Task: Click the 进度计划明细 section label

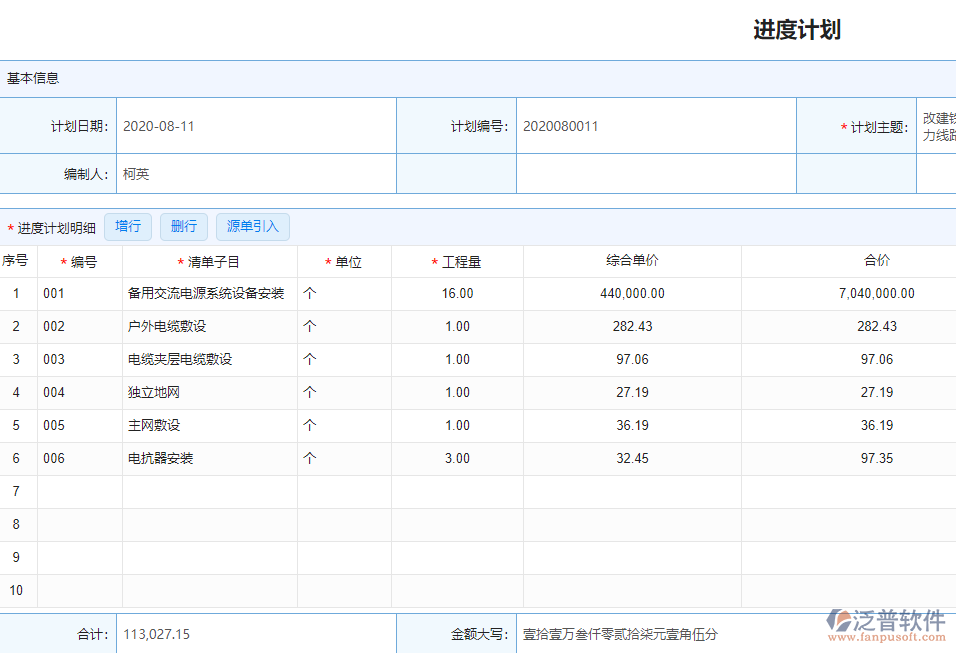Action: pyautogui.click(x=56, y=226)
